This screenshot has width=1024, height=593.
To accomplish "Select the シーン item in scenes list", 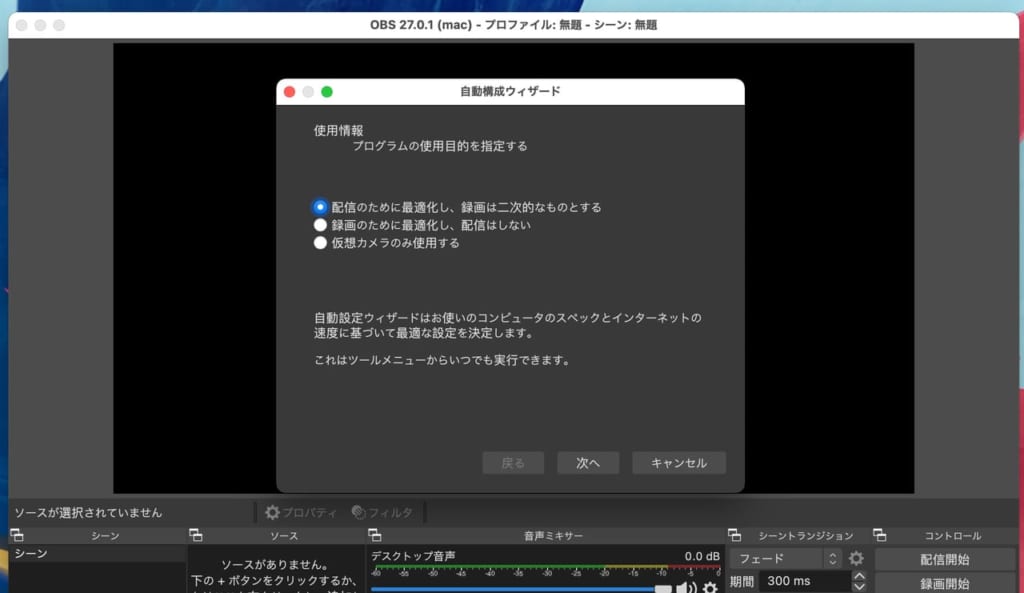I will point(98,554).
